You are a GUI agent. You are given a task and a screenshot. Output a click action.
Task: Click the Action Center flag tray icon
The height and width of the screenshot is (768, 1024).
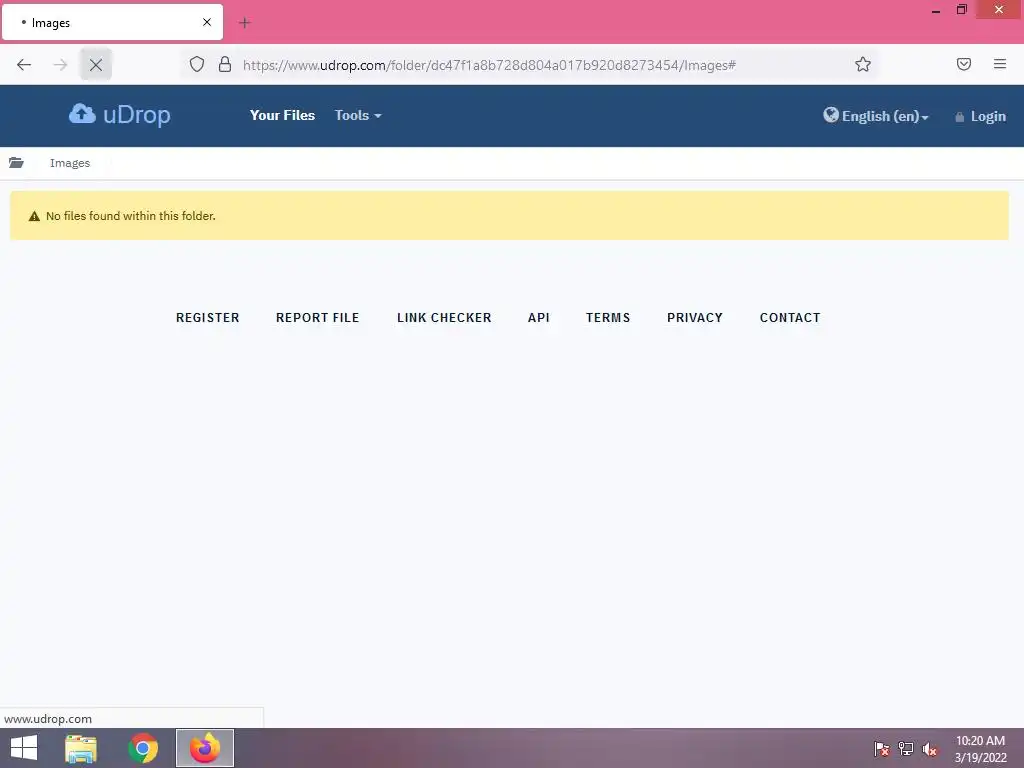click(881, 749)
